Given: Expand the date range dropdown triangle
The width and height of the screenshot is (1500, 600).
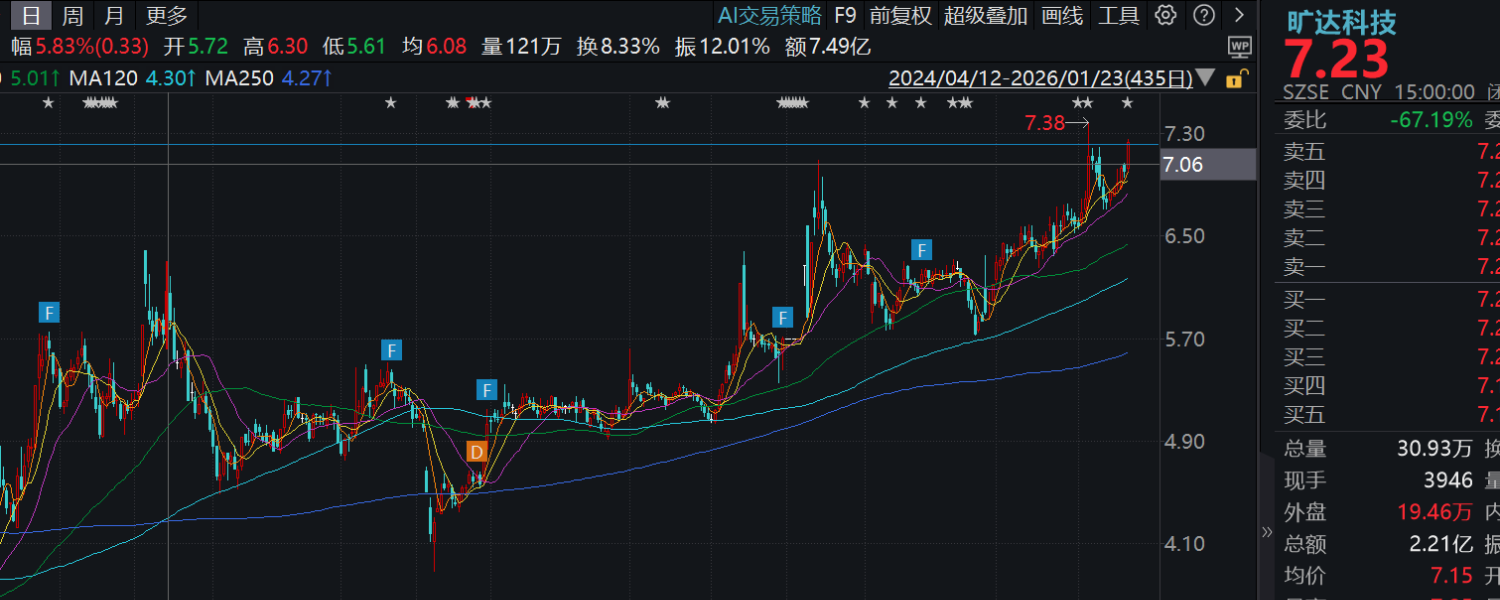Looking at the screenshot, I should [1205, 78].
